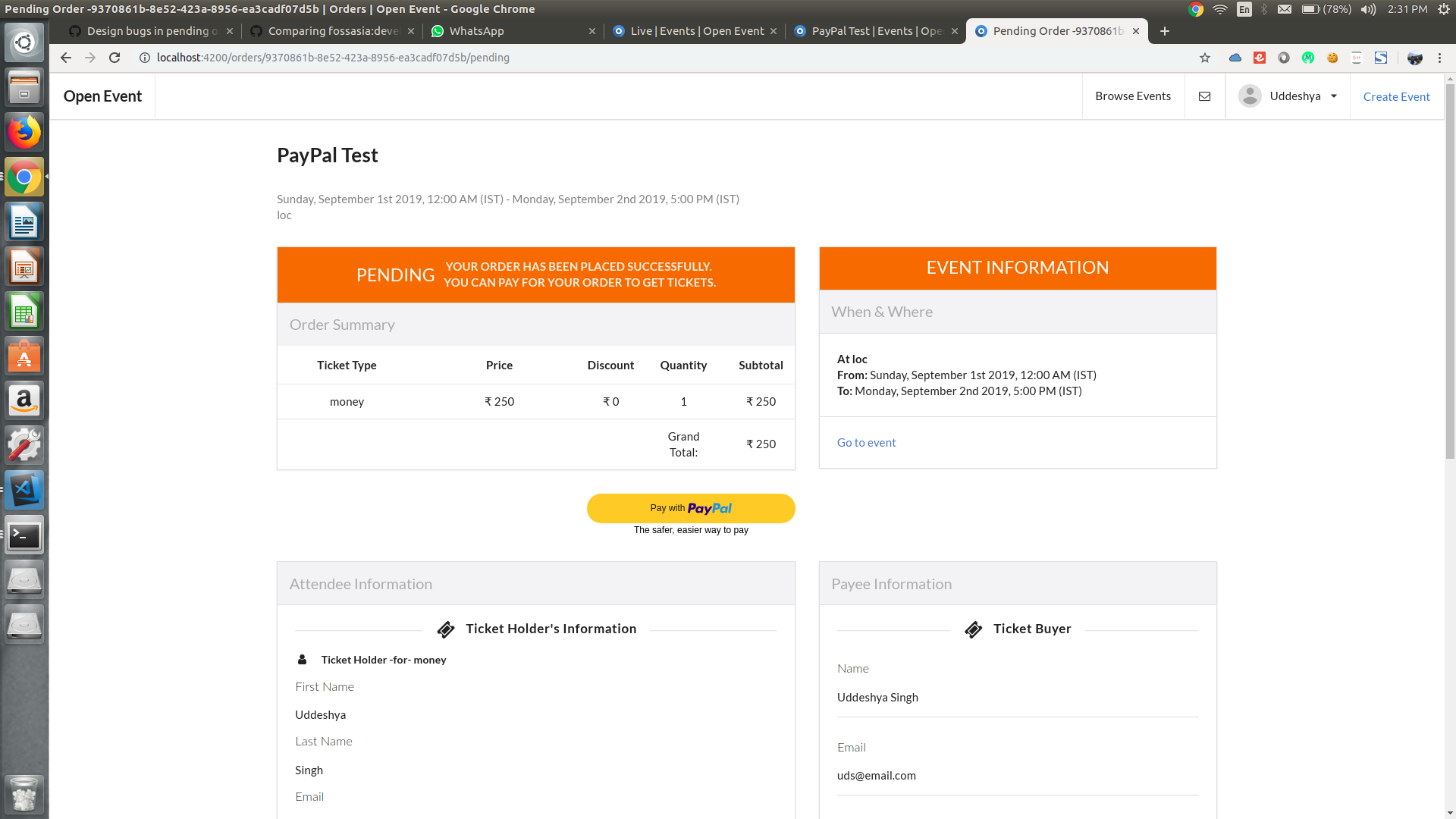
Task: Click the browser back arrow
Action: pos(66,58)
